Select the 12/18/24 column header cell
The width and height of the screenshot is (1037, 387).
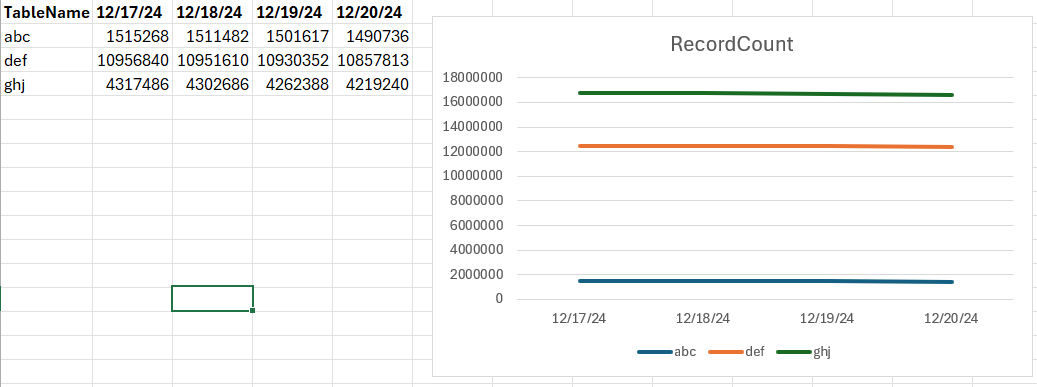click(x=212, y=12)
